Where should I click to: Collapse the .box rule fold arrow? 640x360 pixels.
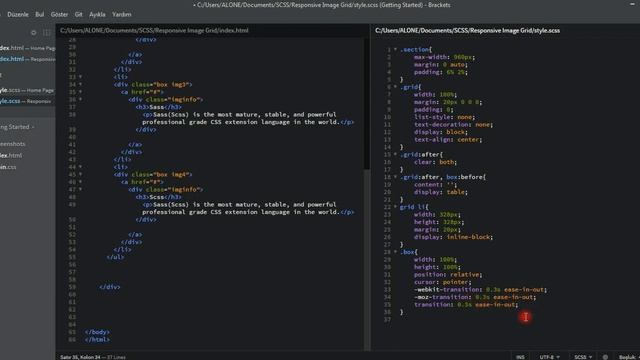395,252
